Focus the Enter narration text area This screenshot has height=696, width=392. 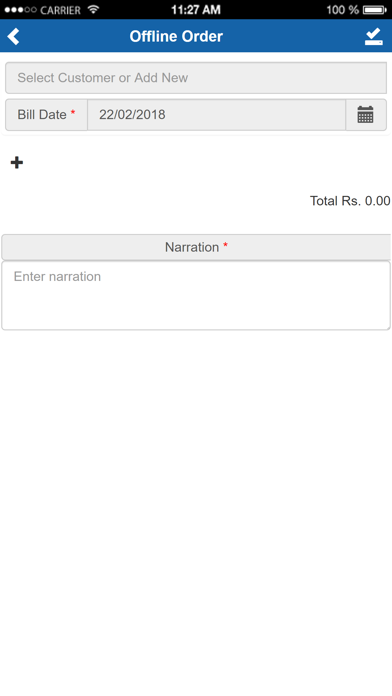(x=196, y=295)
